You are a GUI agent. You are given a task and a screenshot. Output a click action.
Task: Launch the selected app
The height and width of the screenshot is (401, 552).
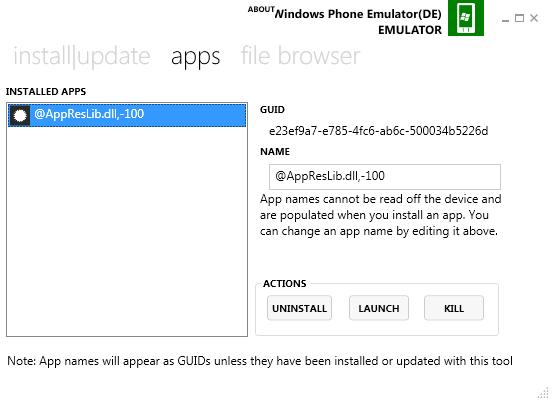pos(379,308)
